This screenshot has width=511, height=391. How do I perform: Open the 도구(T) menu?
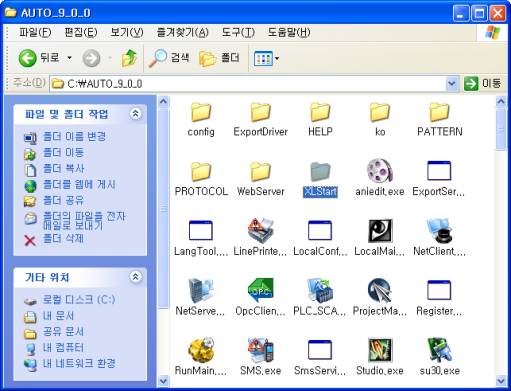[x=238, y=32]
